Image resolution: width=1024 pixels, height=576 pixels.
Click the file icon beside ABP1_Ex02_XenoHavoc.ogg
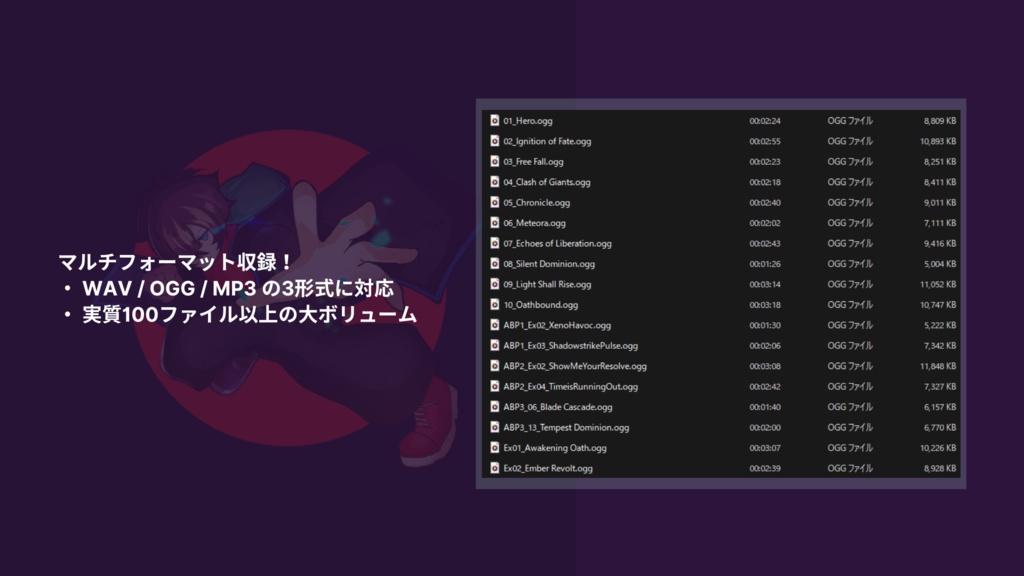(494, 325)
